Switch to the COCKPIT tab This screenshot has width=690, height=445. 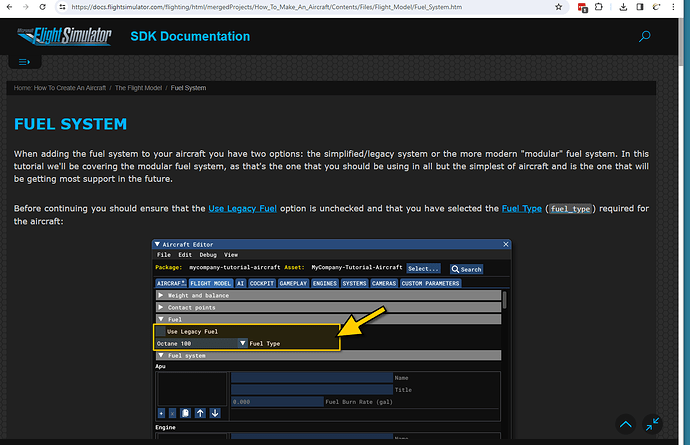(x=262, y=283)
